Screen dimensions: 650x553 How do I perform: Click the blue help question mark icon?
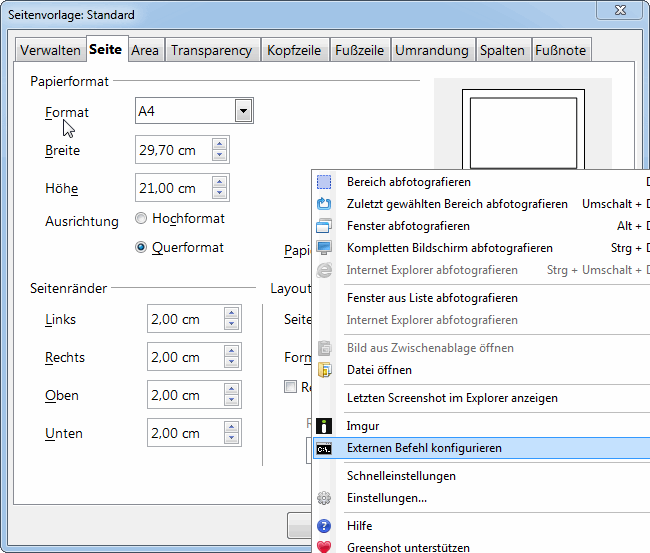point(324,526)
